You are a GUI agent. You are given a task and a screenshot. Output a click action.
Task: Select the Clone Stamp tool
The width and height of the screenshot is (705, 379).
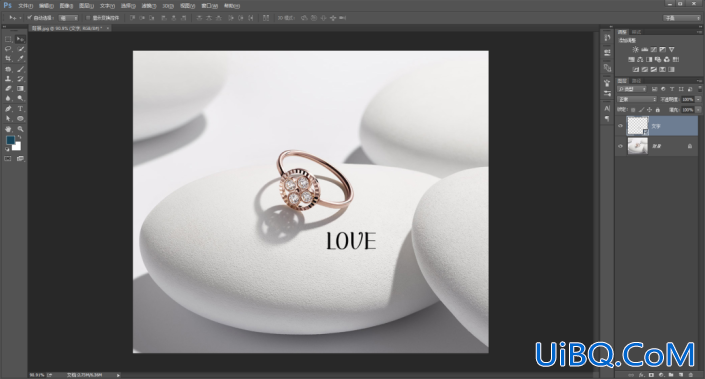click(x=8, y=79)
